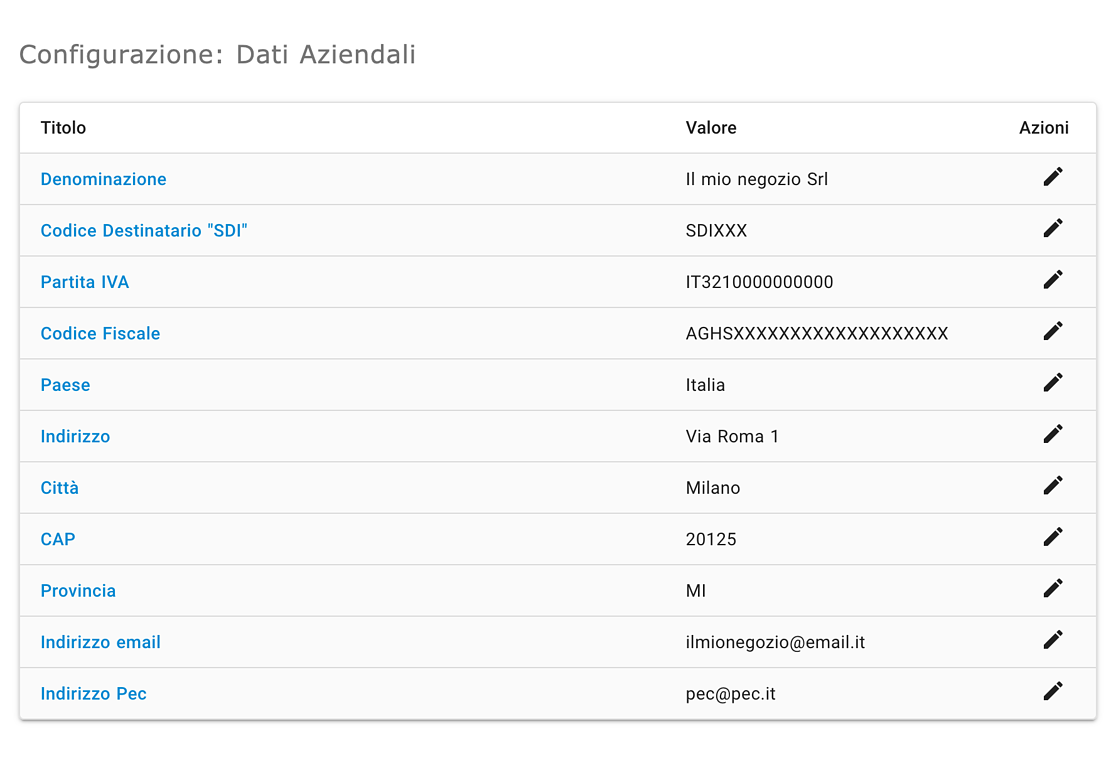Open the Denominazione link
The image size is (1116, 773).
click(103, 179)
